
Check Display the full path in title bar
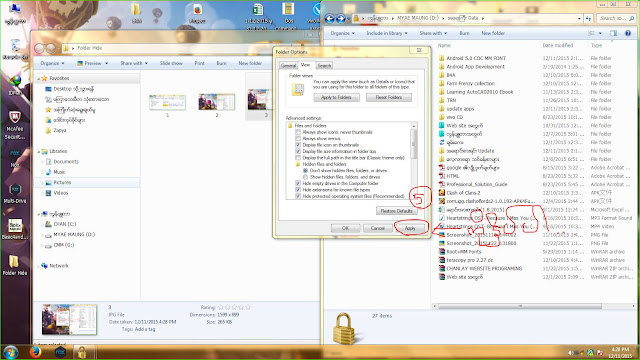coord(298,158)
